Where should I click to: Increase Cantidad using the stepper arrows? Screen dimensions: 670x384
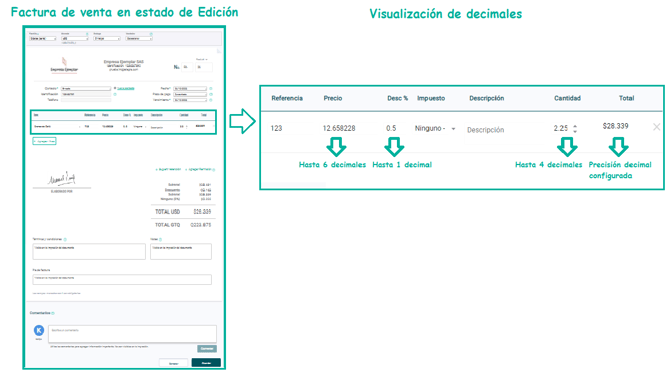575,126
